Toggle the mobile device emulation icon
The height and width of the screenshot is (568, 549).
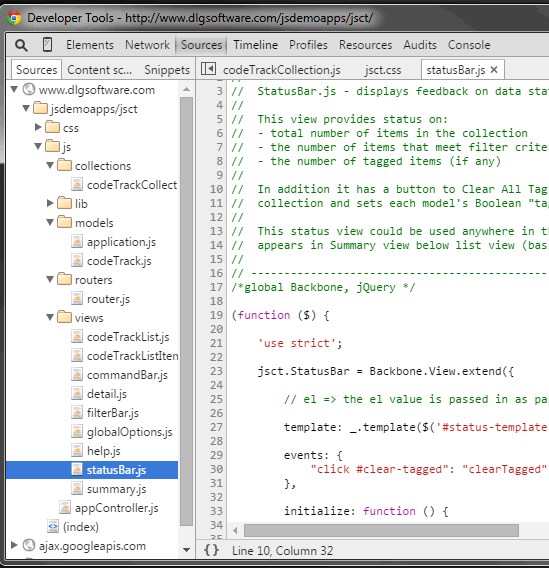(x=47, y=45)
